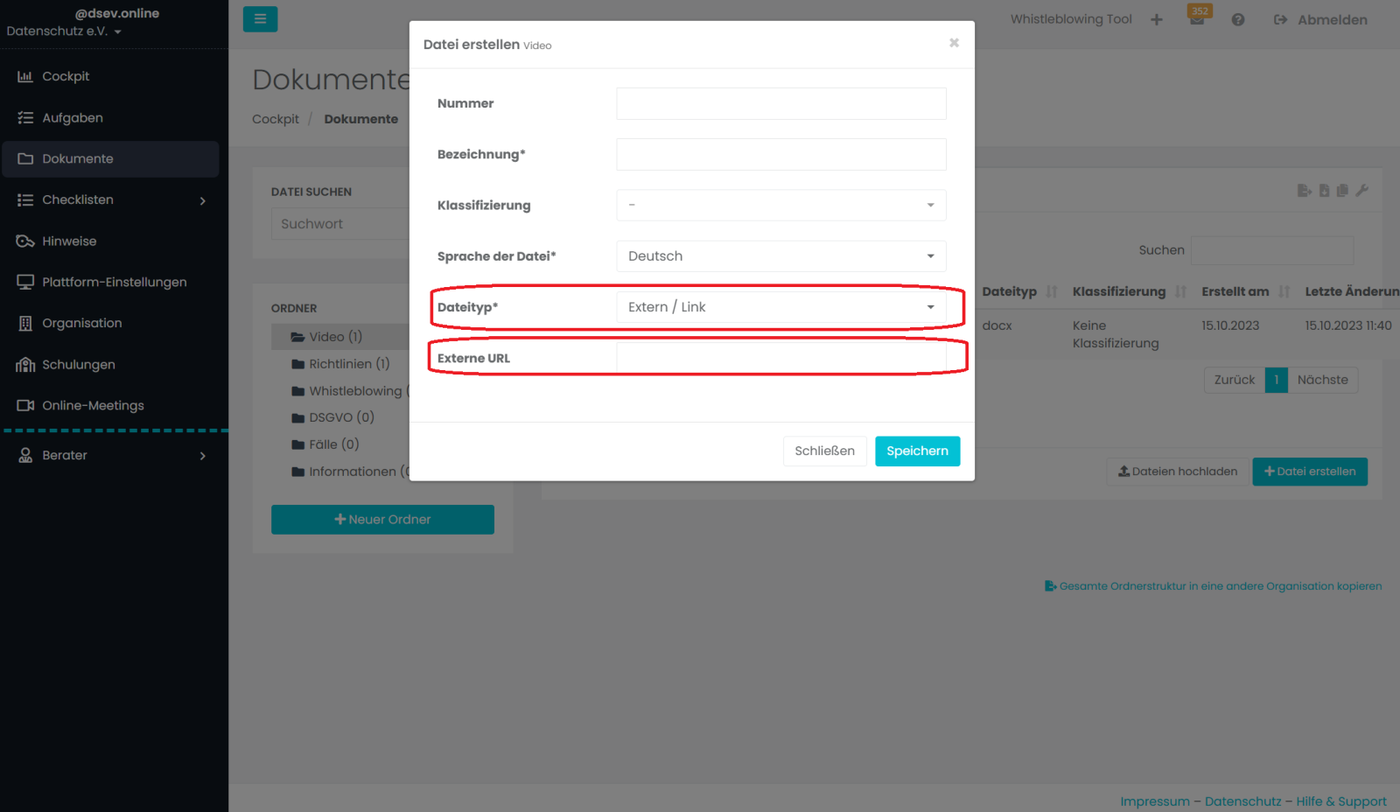Viewport: 1400px width, 812px height.
Task: Open the Klassifizierung dropdown
Action: [x=781, y=205]
